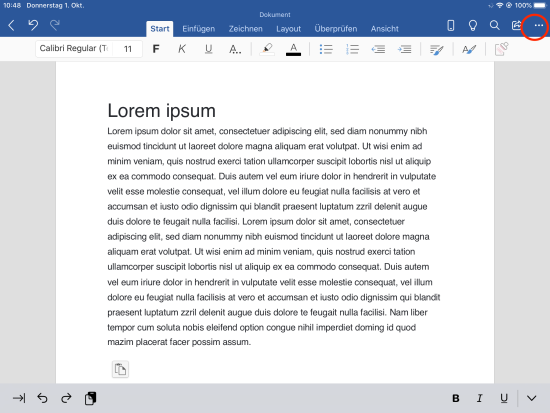
Task: Toggle italic with the K button
Action: pyautogui.click(x=182, y=49)
